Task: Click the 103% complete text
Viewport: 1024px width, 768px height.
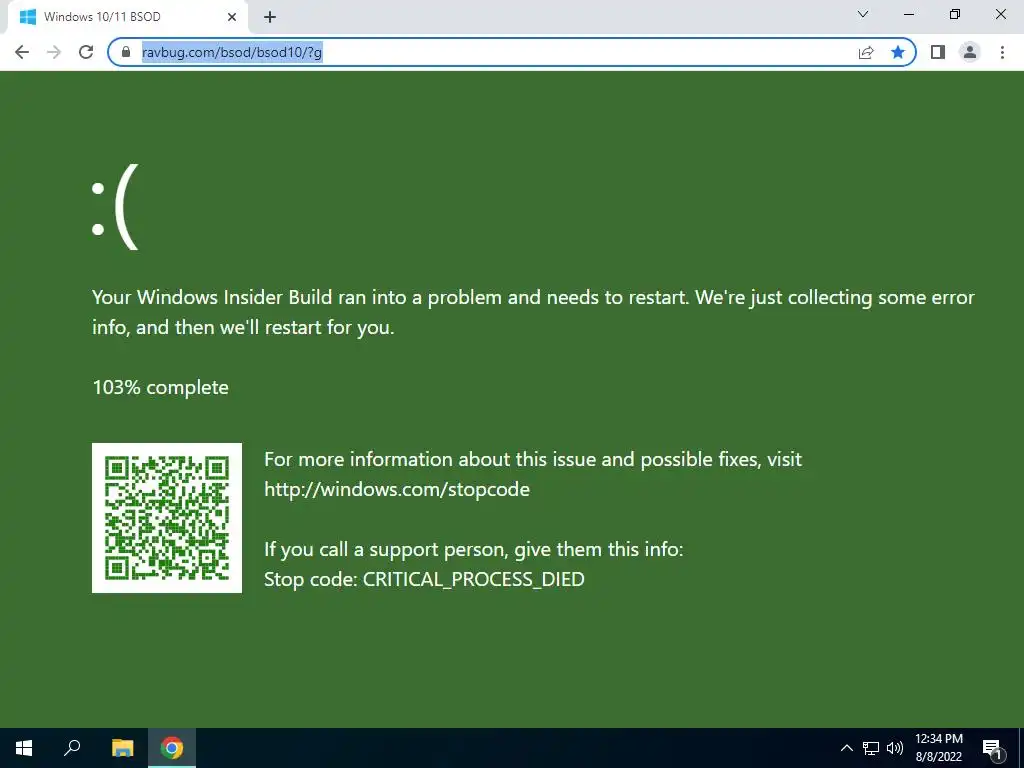Action: click(x=161, y=387)
